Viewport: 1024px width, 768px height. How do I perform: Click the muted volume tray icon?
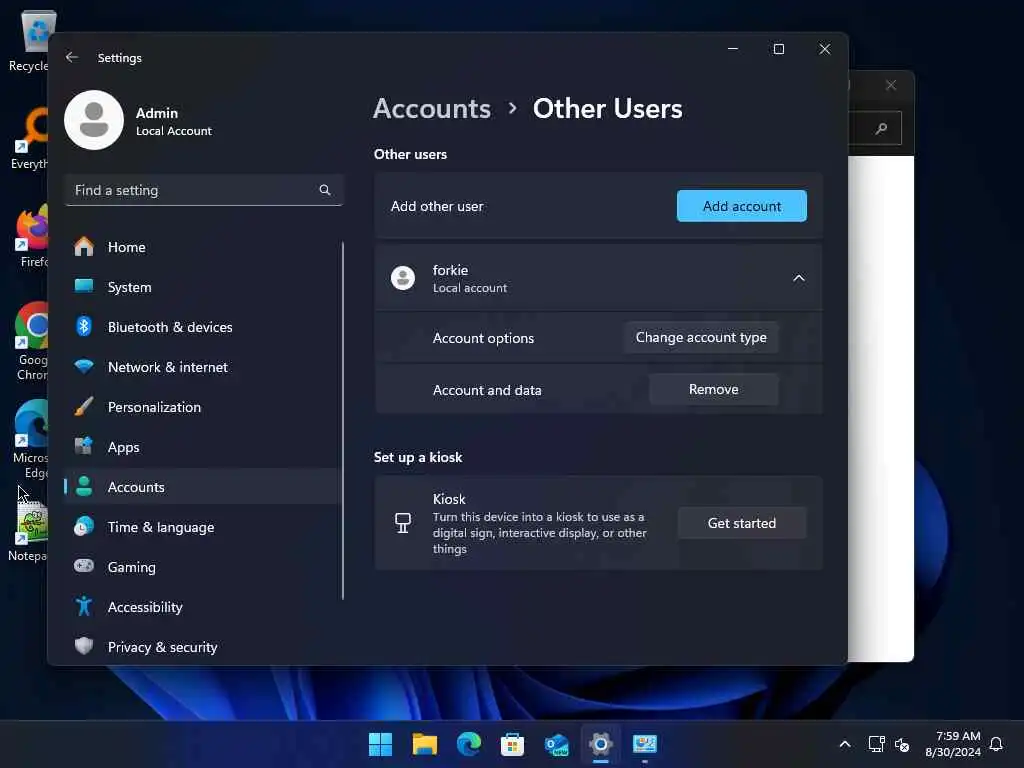point(902,744)
